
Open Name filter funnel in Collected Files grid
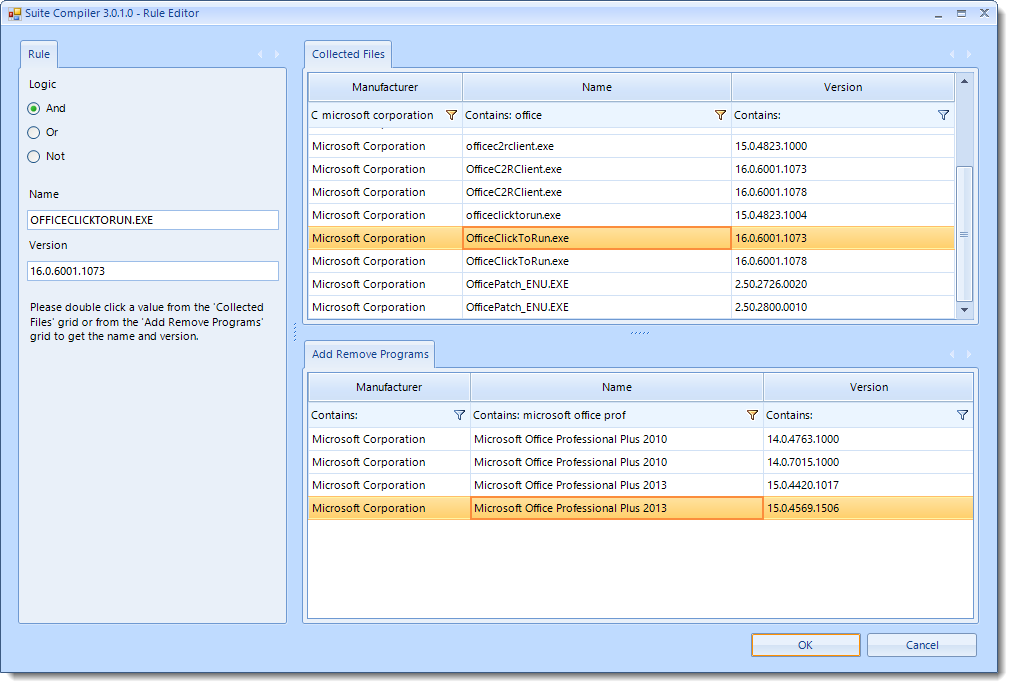click(x=720, y=115)
